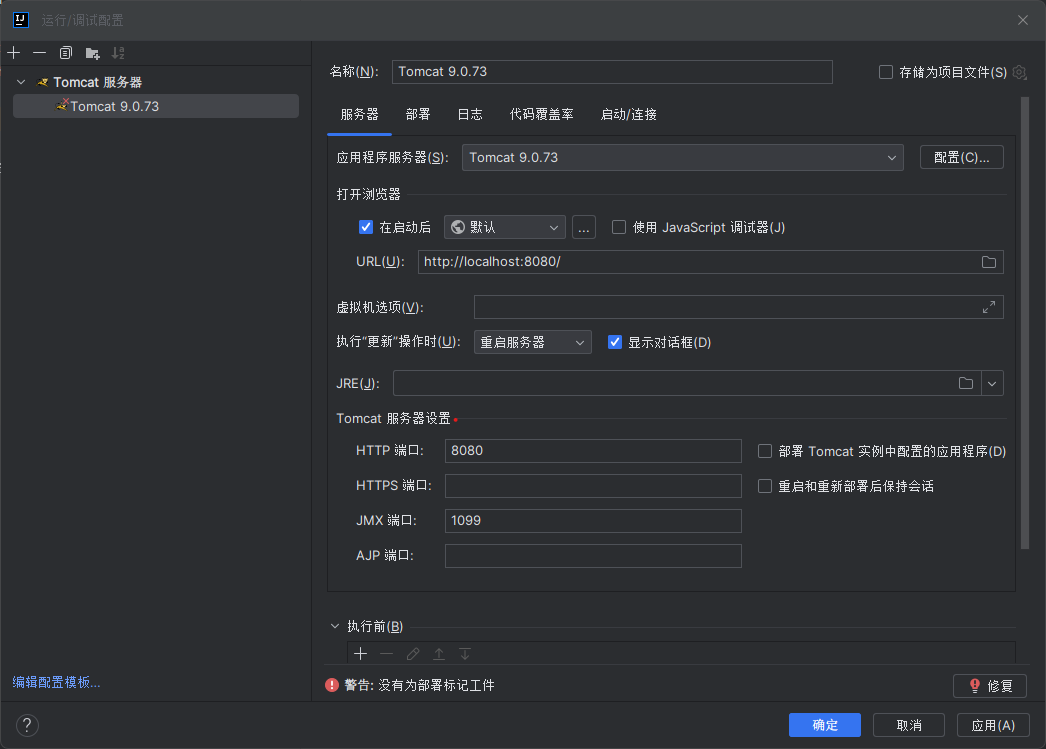Screen dimensions: 1046x749
Task: Open 编辑配置模板... link
Action: [x=57, y=682]
